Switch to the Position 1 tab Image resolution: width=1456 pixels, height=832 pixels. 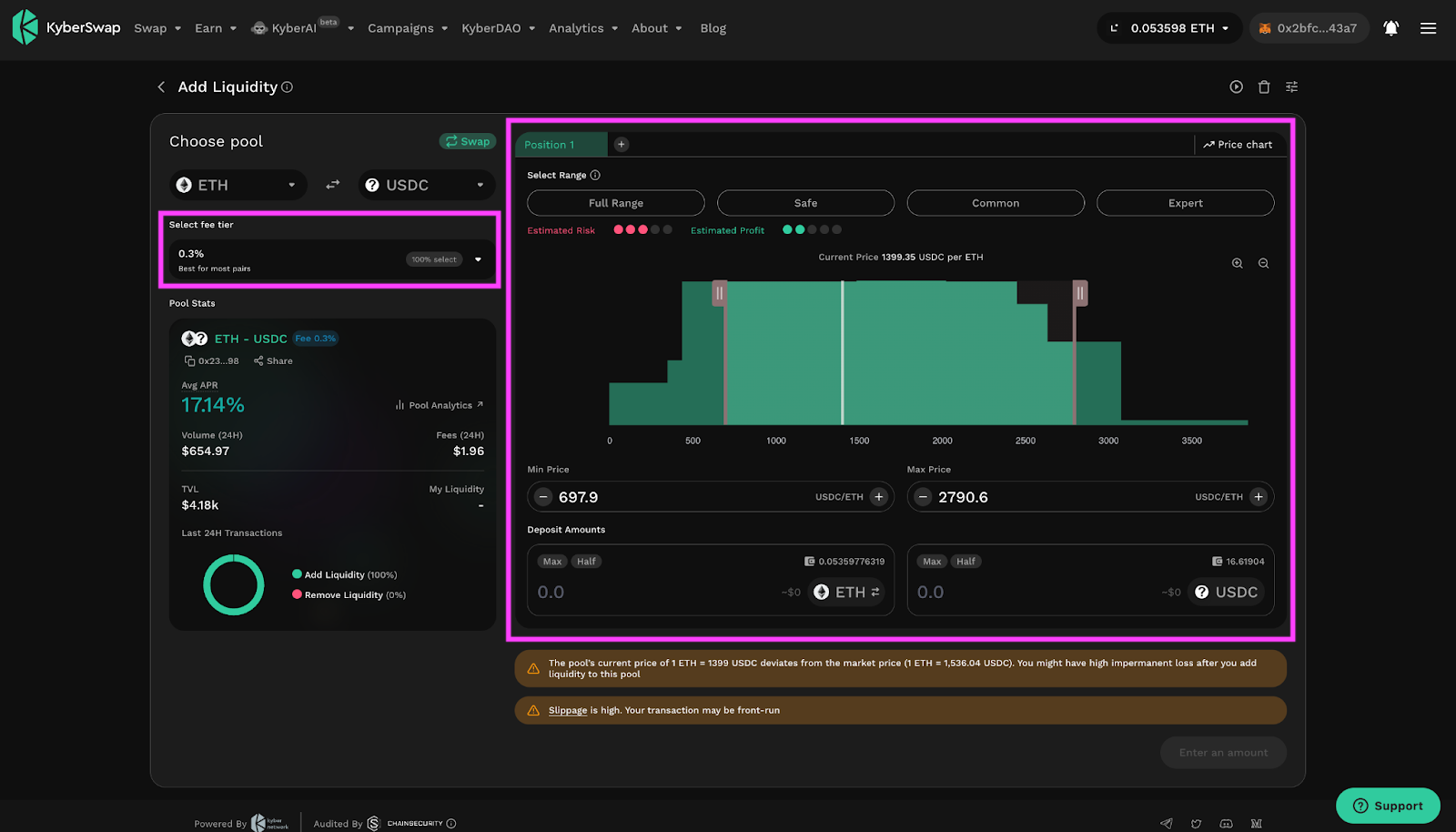(x=561, y=145)
